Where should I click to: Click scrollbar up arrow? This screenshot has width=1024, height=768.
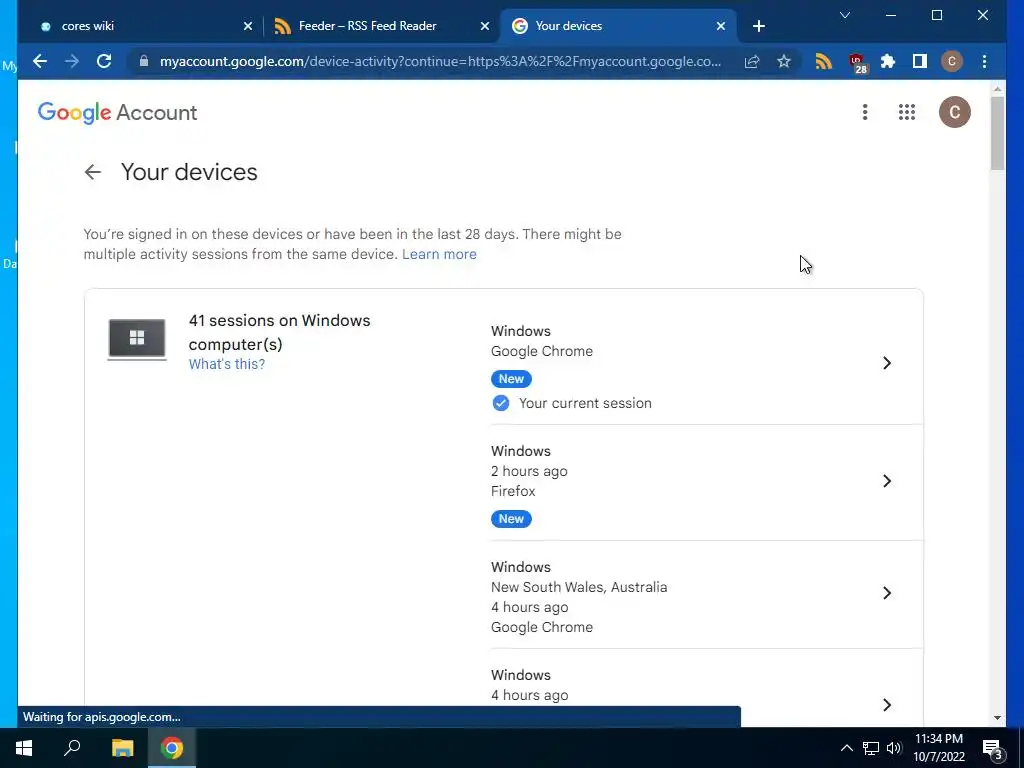click(997, 88)
